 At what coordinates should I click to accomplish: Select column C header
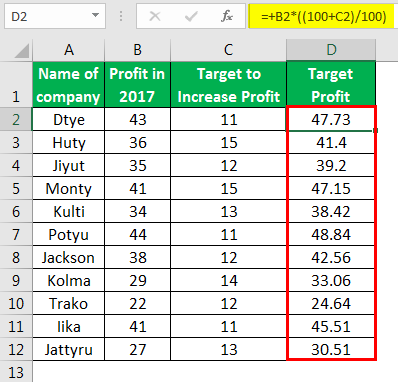(x=228, y=50)
